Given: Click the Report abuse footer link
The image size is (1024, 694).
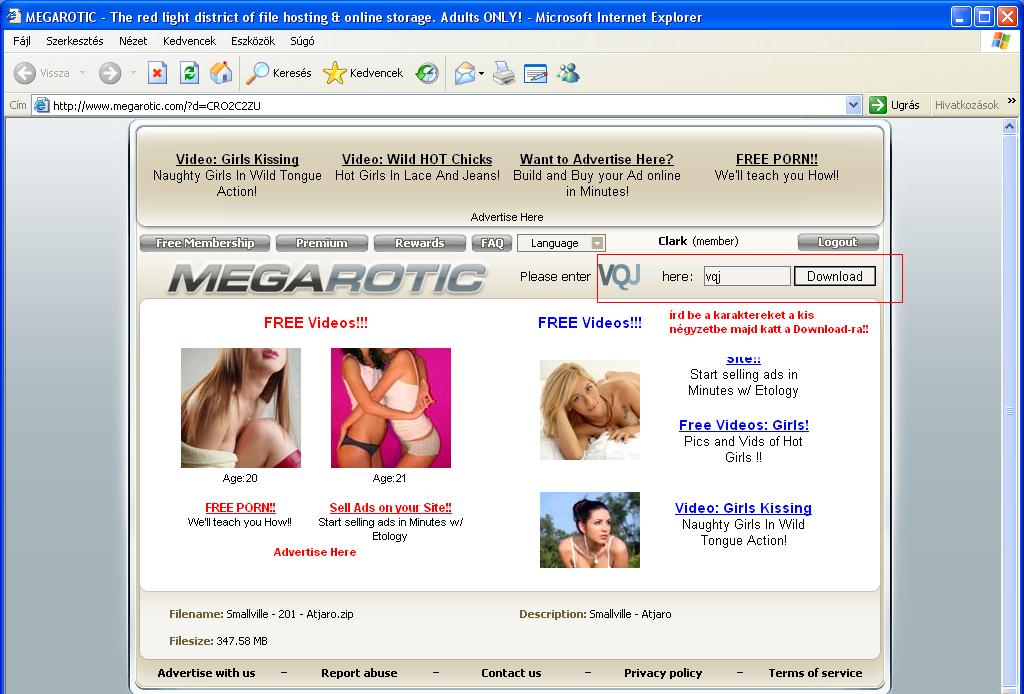Looking at the screenshot, I should [359, 673].
